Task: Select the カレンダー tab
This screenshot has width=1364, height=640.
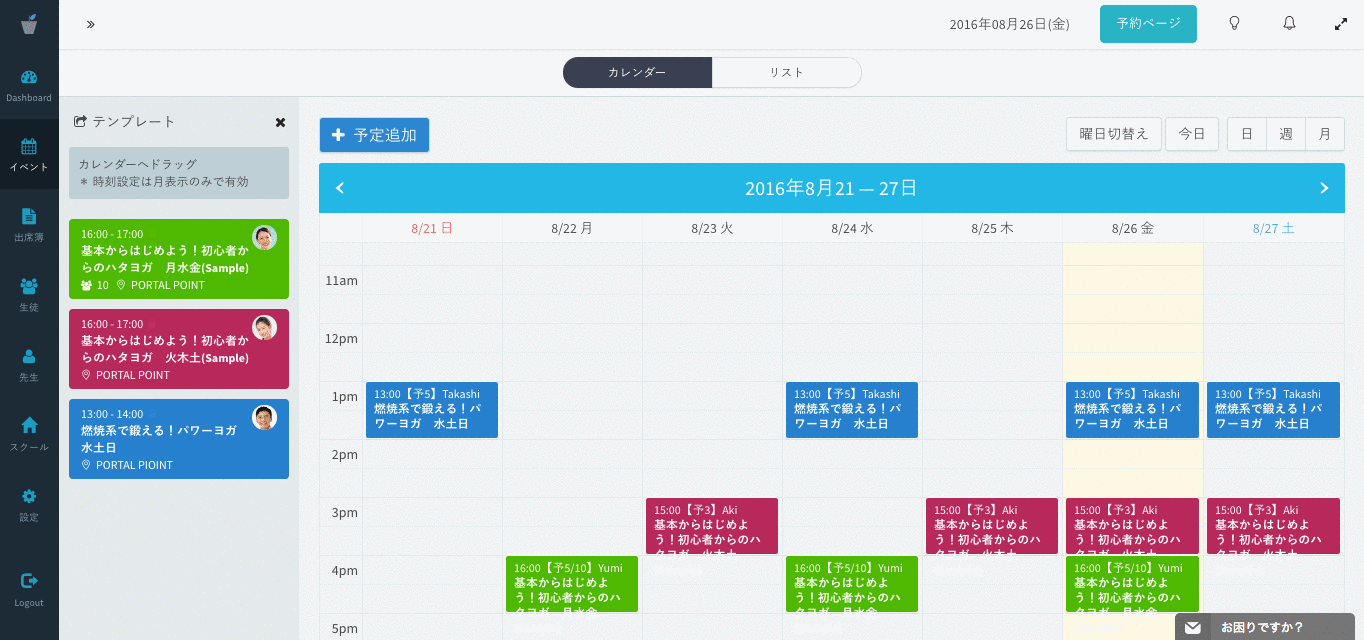Action: point(637,72)
